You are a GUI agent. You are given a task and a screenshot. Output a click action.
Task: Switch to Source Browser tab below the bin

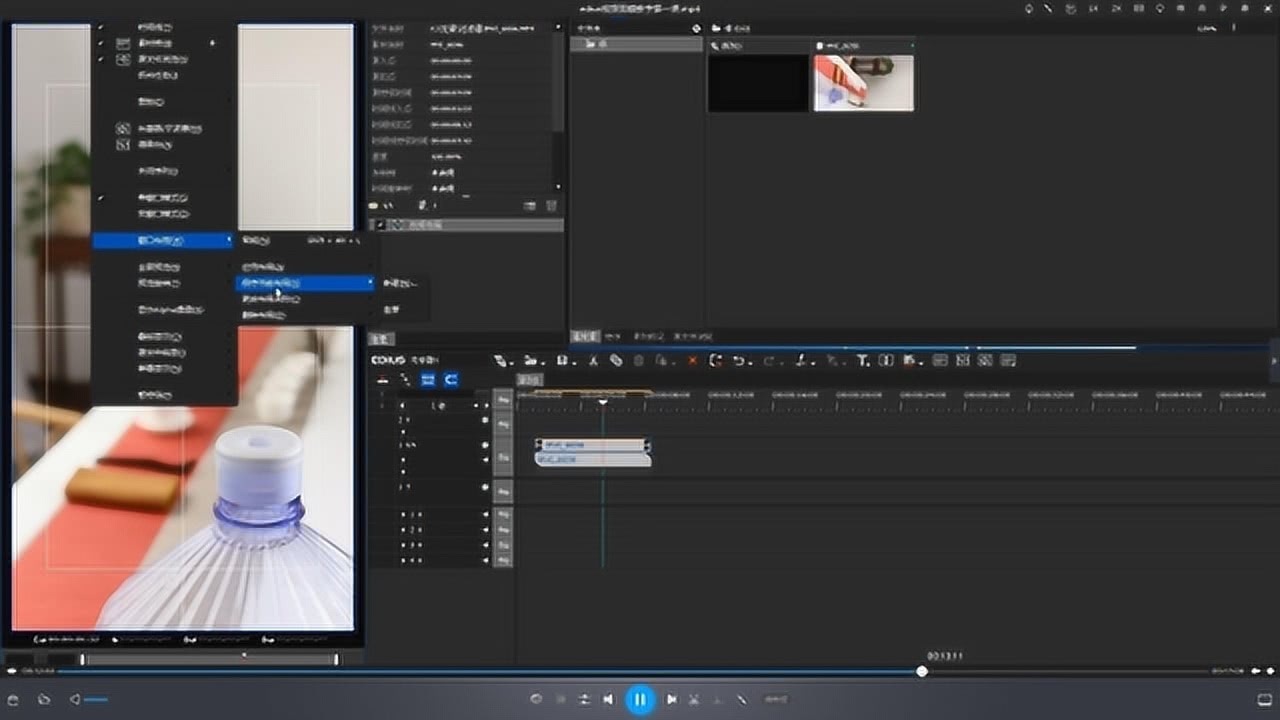point(692,337)
